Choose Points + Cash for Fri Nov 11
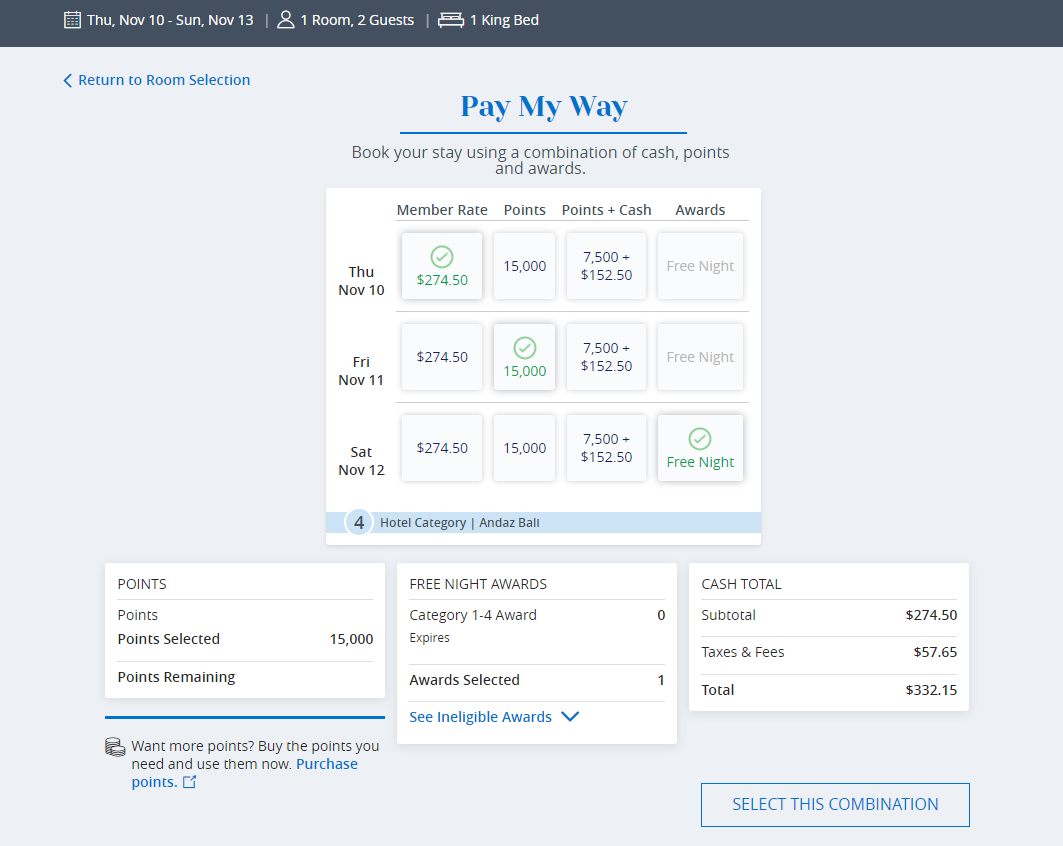This screenshot has height=846, width=1063. tap(606, 357)
